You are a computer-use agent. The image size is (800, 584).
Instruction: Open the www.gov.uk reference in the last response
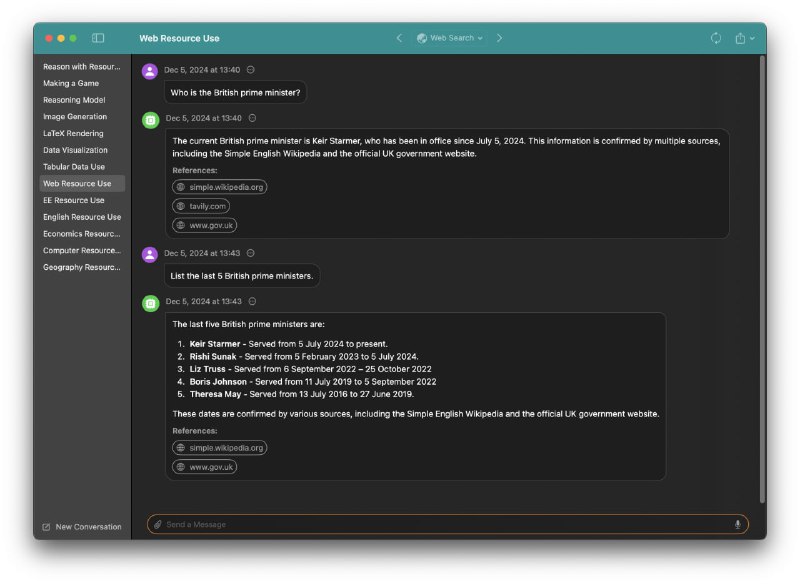click(205, 467)
